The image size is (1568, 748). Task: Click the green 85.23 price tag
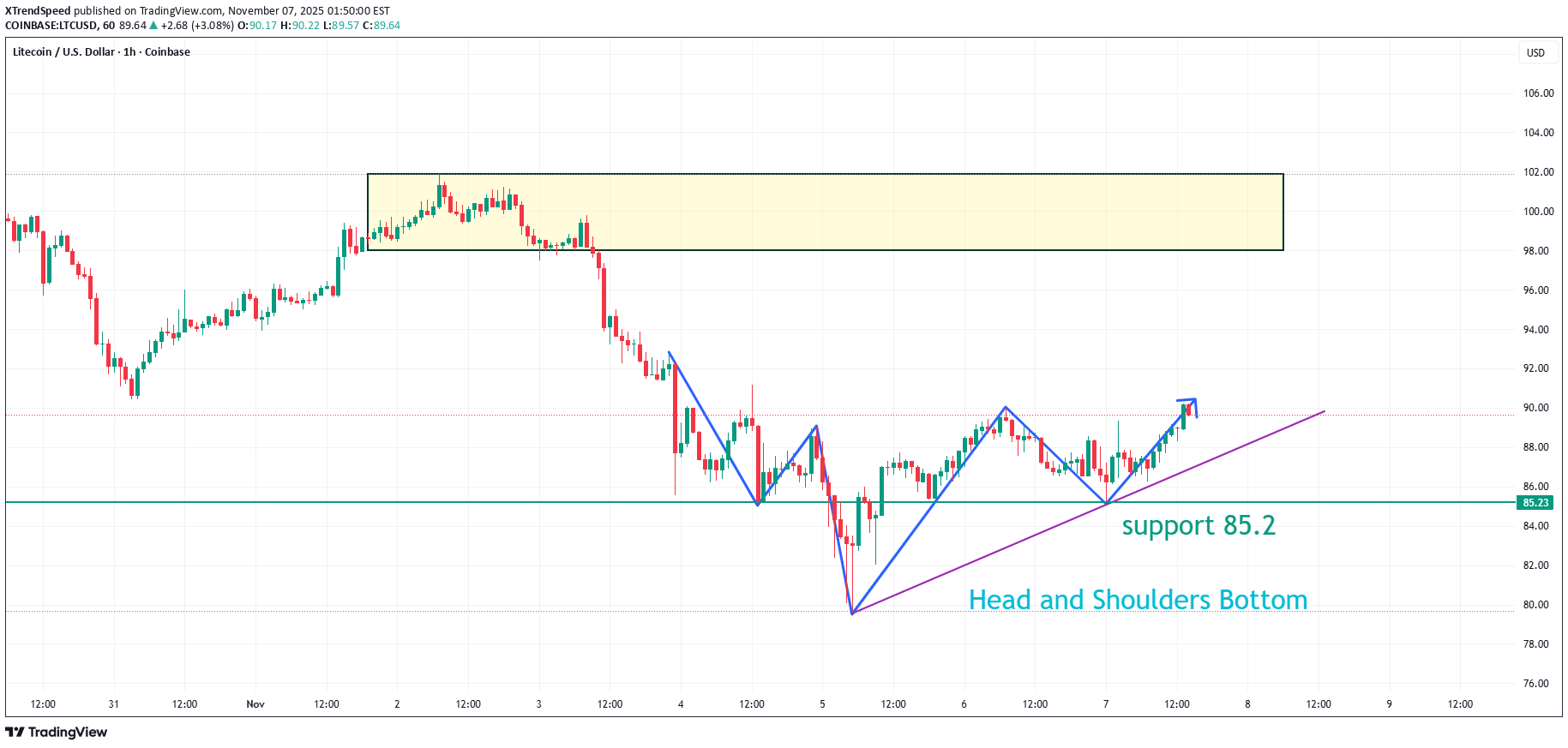pyautogui.click(x=1535, y=503)
